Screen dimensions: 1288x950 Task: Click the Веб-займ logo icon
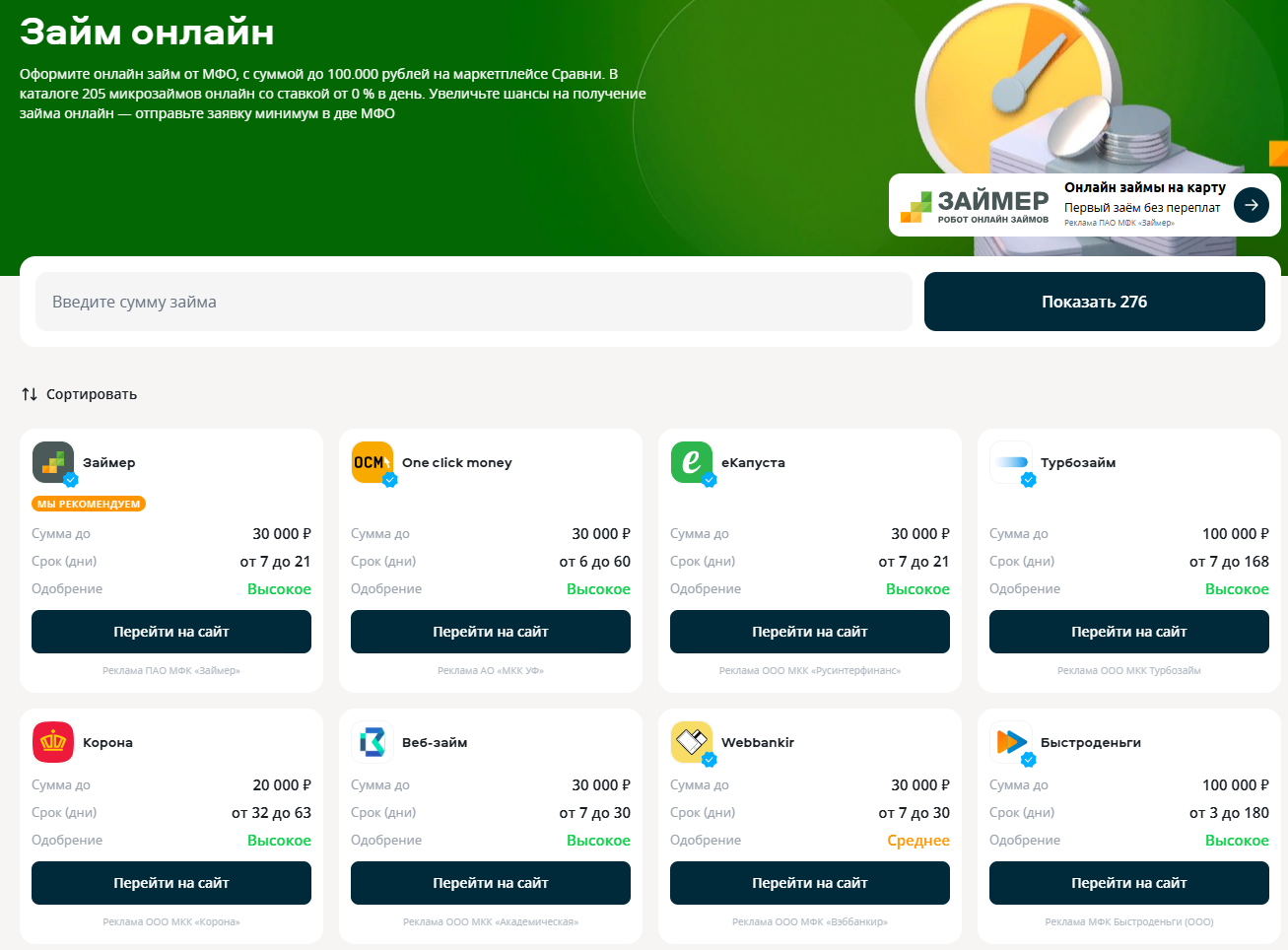pyautogui.click(x=373, y=742)
